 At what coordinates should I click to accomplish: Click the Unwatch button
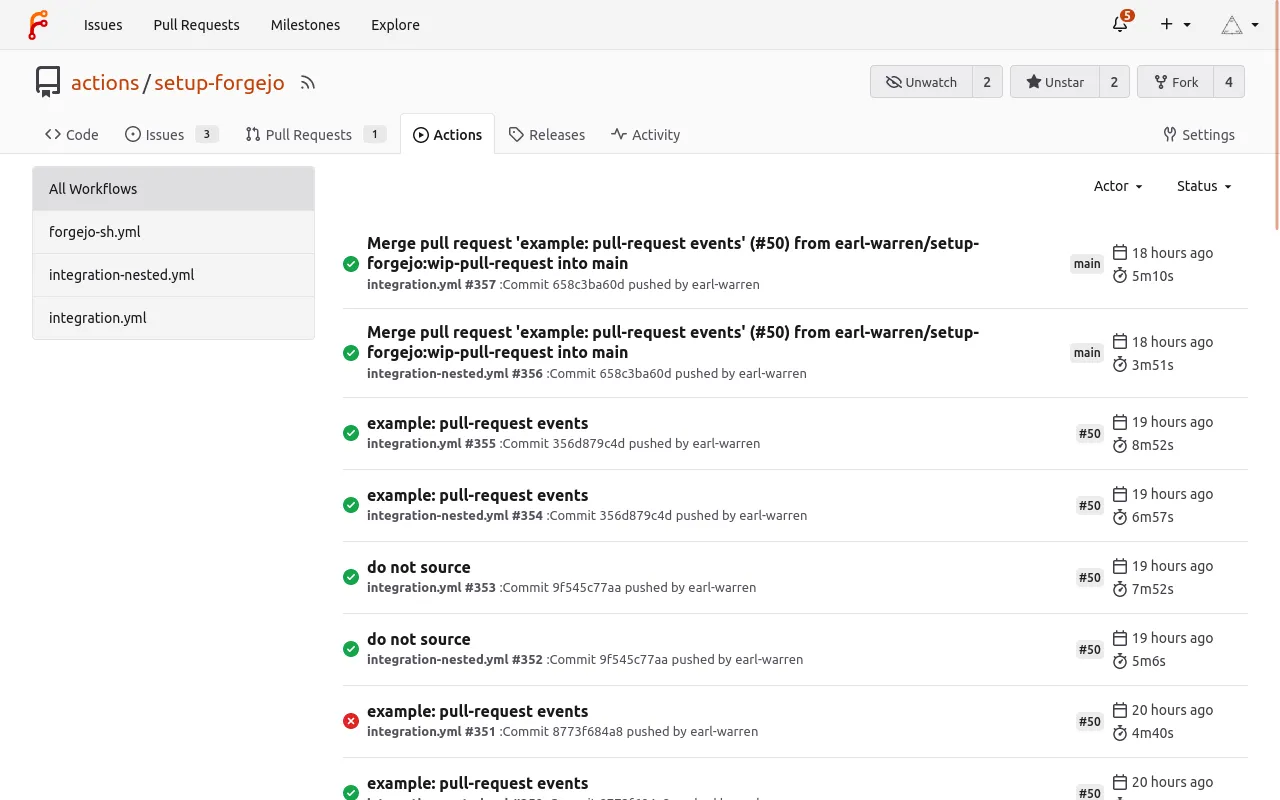click(920, 81)
